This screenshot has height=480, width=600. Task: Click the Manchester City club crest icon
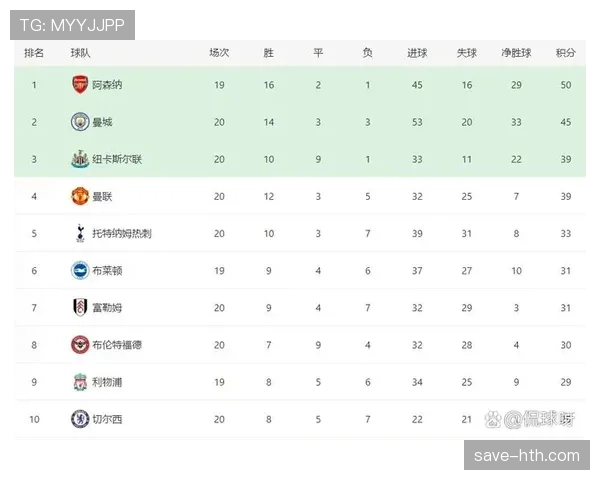80,122
